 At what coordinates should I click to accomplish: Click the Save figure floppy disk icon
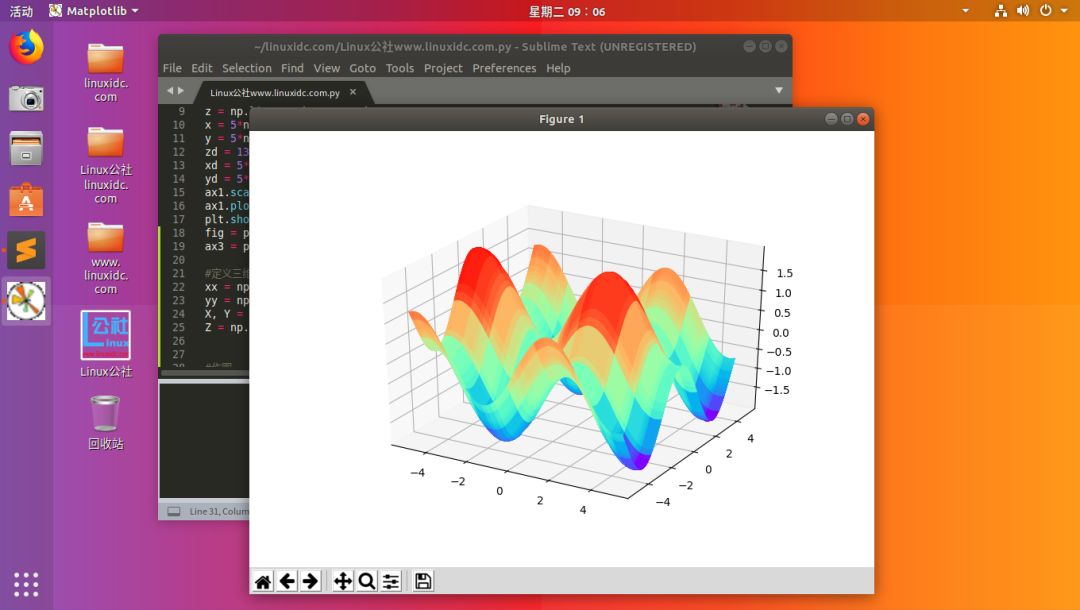click(x=423, y=581)
